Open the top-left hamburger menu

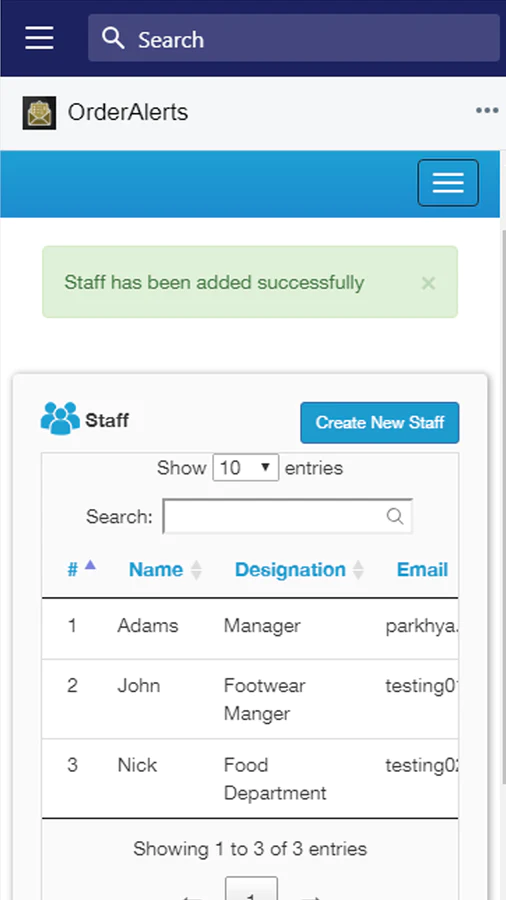[40, 38]
